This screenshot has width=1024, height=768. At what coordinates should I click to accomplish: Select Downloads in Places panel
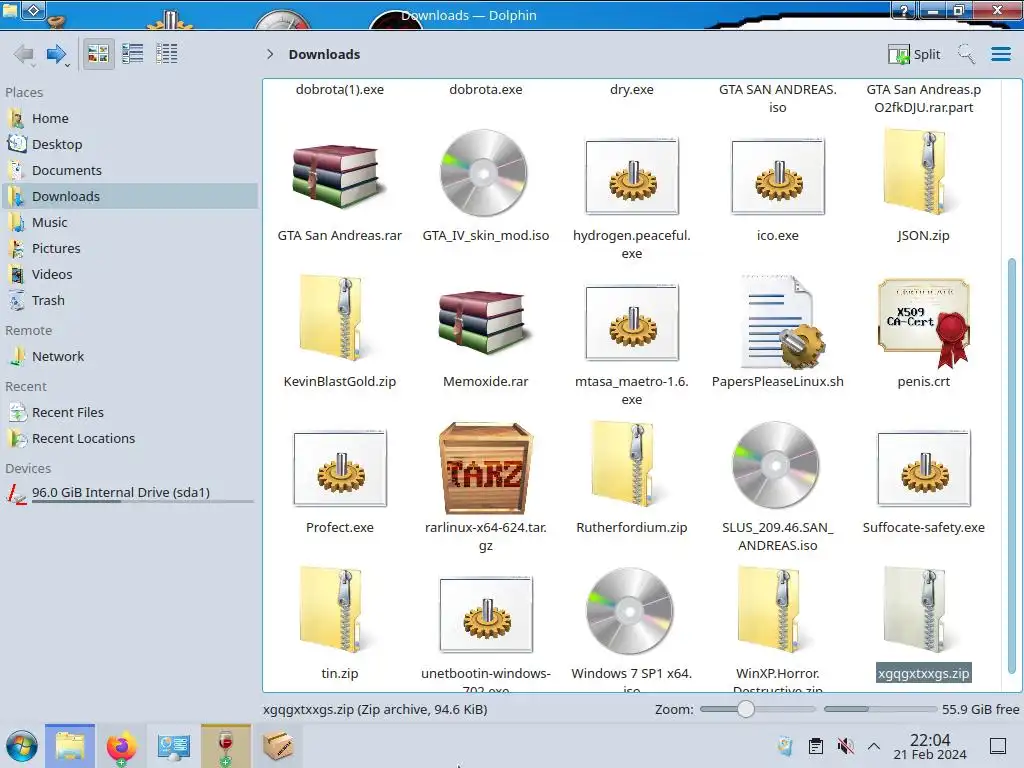(x=129, y=197)
